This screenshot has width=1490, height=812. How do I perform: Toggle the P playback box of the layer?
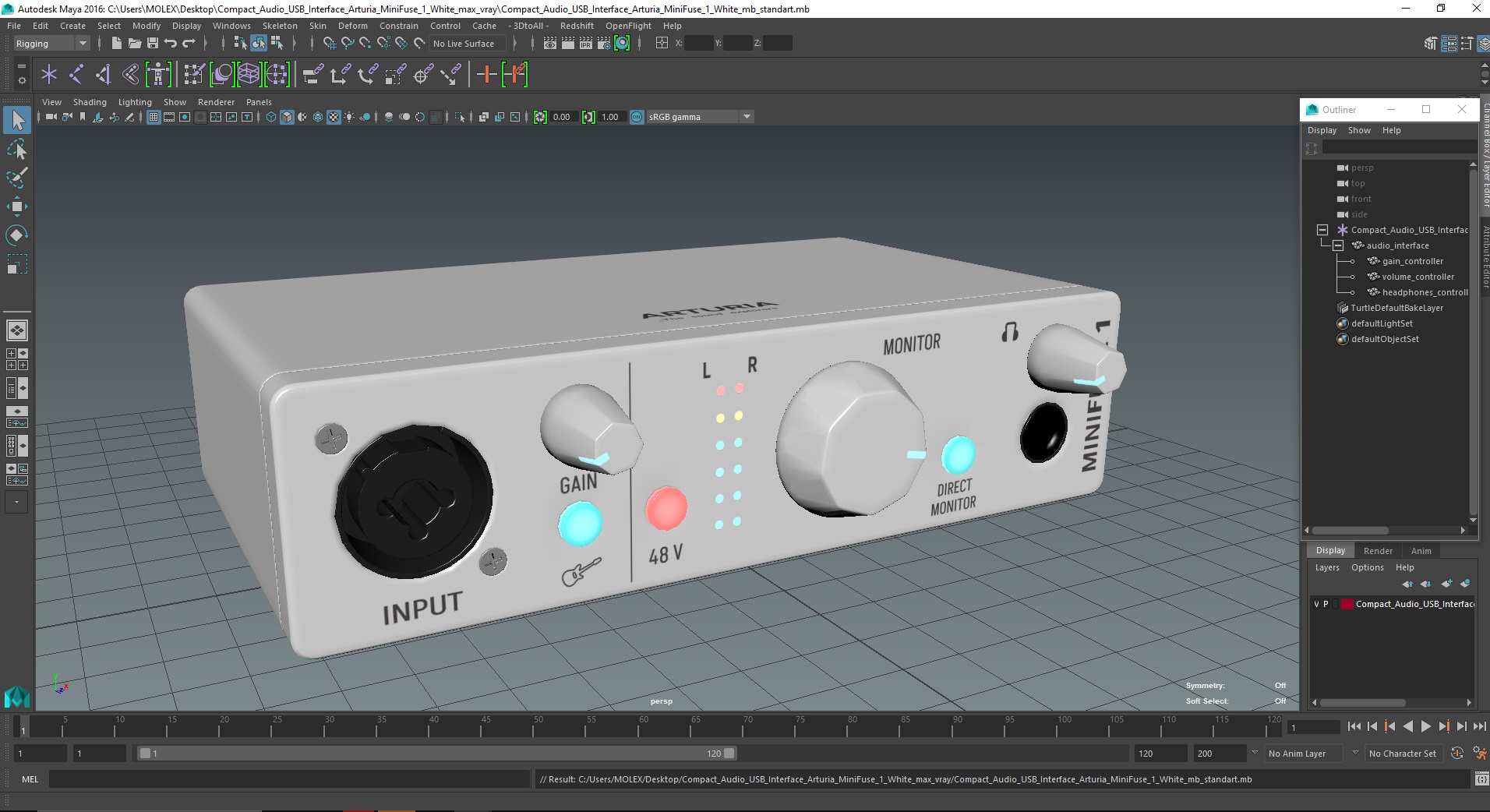[x=1326, y=604]
